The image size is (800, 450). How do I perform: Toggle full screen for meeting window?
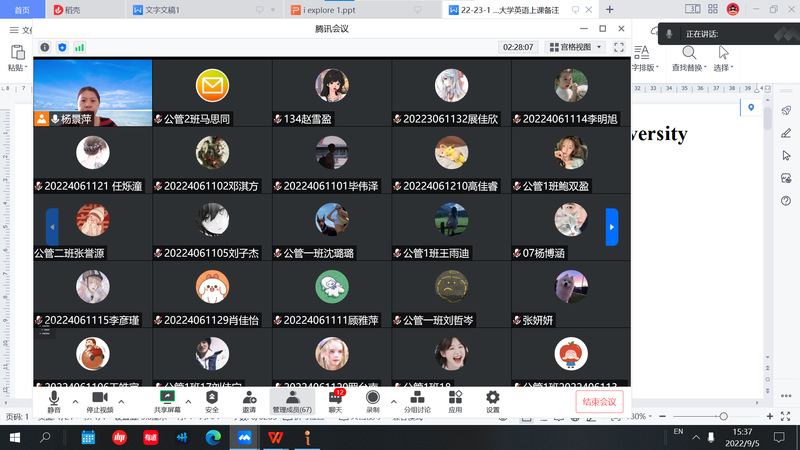click(x=619, y=47)
